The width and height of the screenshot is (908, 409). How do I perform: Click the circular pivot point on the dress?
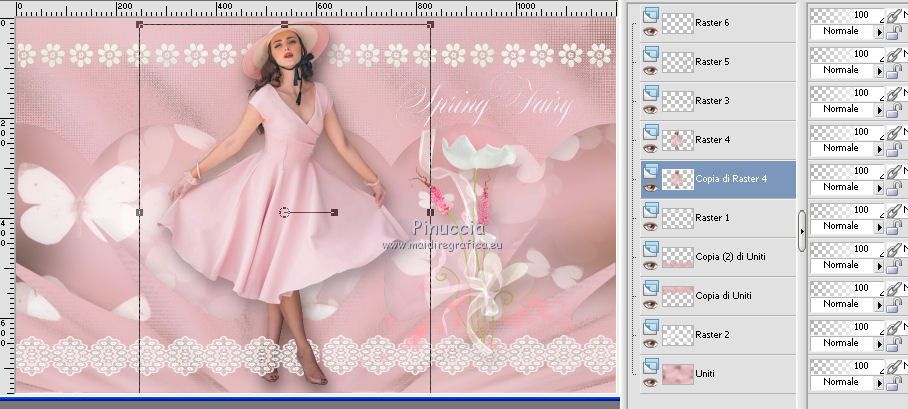coord(284,213)
